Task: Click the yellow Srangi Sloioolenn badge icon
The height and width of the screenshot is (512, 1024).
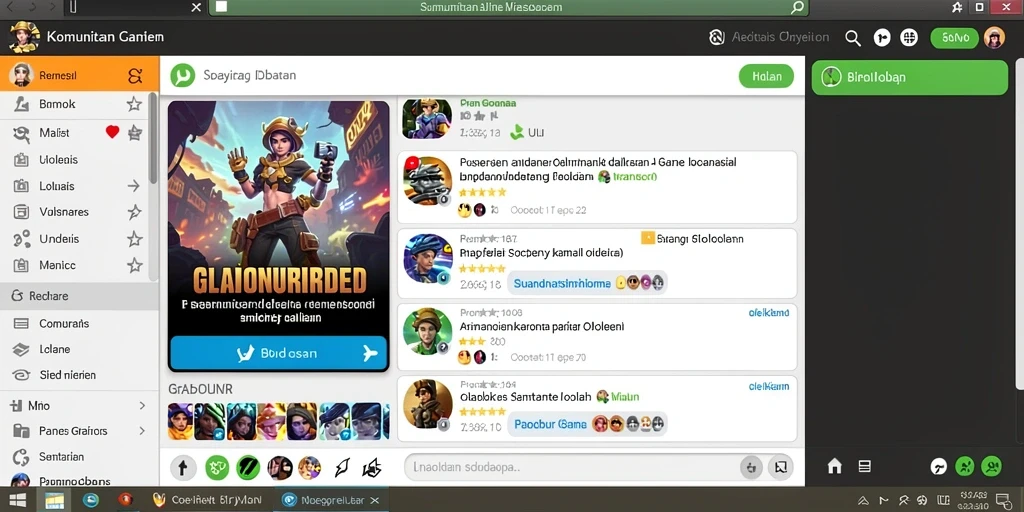Action: pos(647,238)
